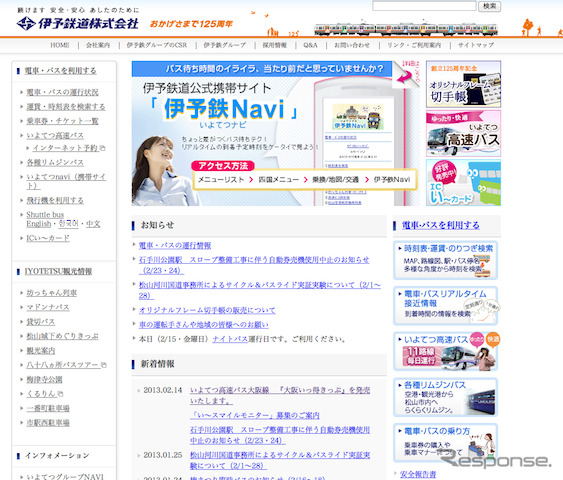Viewport: 563px width, 480px height.
Task: Open リンク・ご利用案内 menu item
Action: (x=414, y=45)
